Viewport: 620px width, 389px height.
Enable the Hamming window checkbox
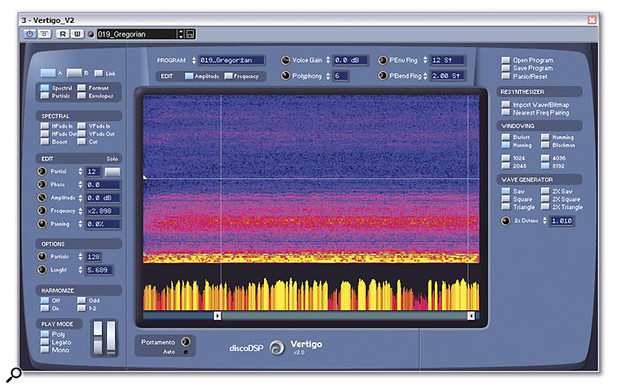pyautogui.click(x=545, y=137)
